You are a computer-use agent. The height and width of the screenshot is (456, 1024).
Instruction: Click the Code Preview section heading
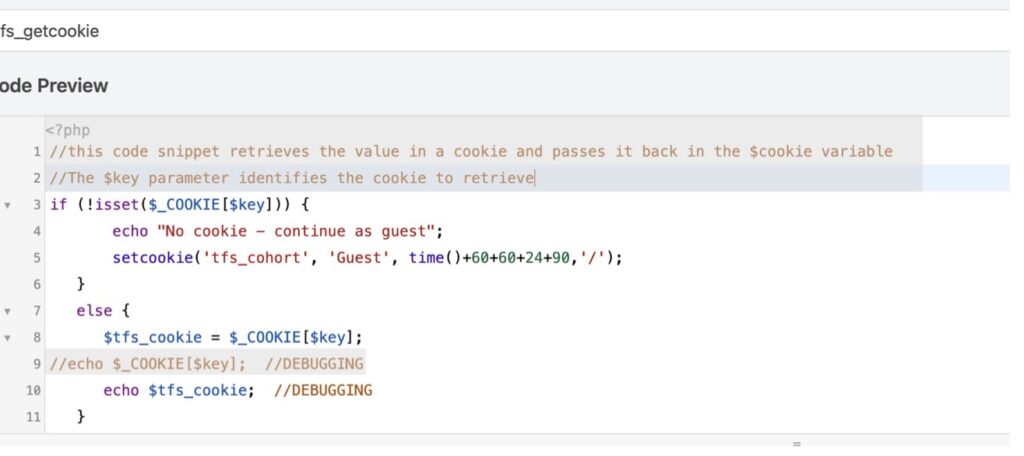[54, 86]
